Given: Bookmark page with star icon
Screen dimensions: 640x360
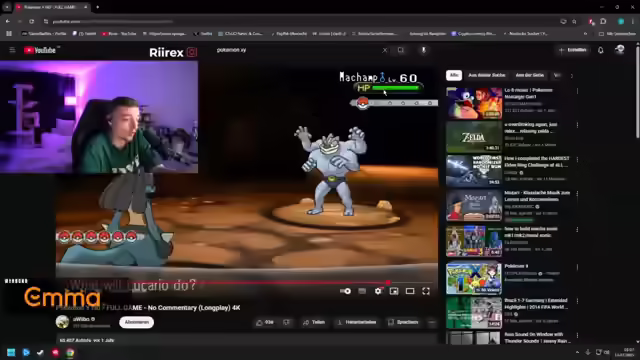Looking at the screenshot, I should pyautogui.click(x=574, y=21).
